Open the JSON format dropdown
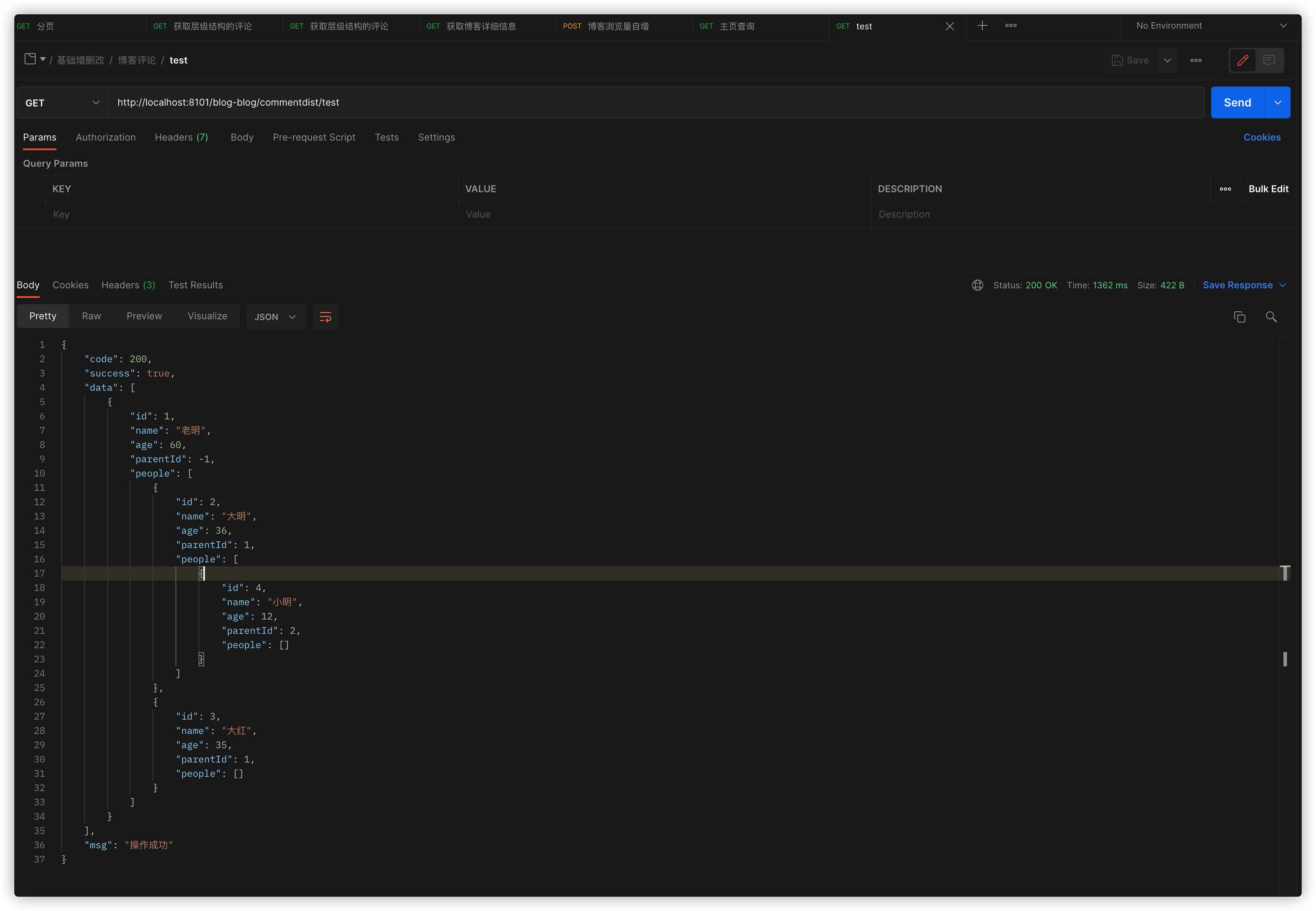The width and height of the screenshot is (1316, 911). coord(276,317)
